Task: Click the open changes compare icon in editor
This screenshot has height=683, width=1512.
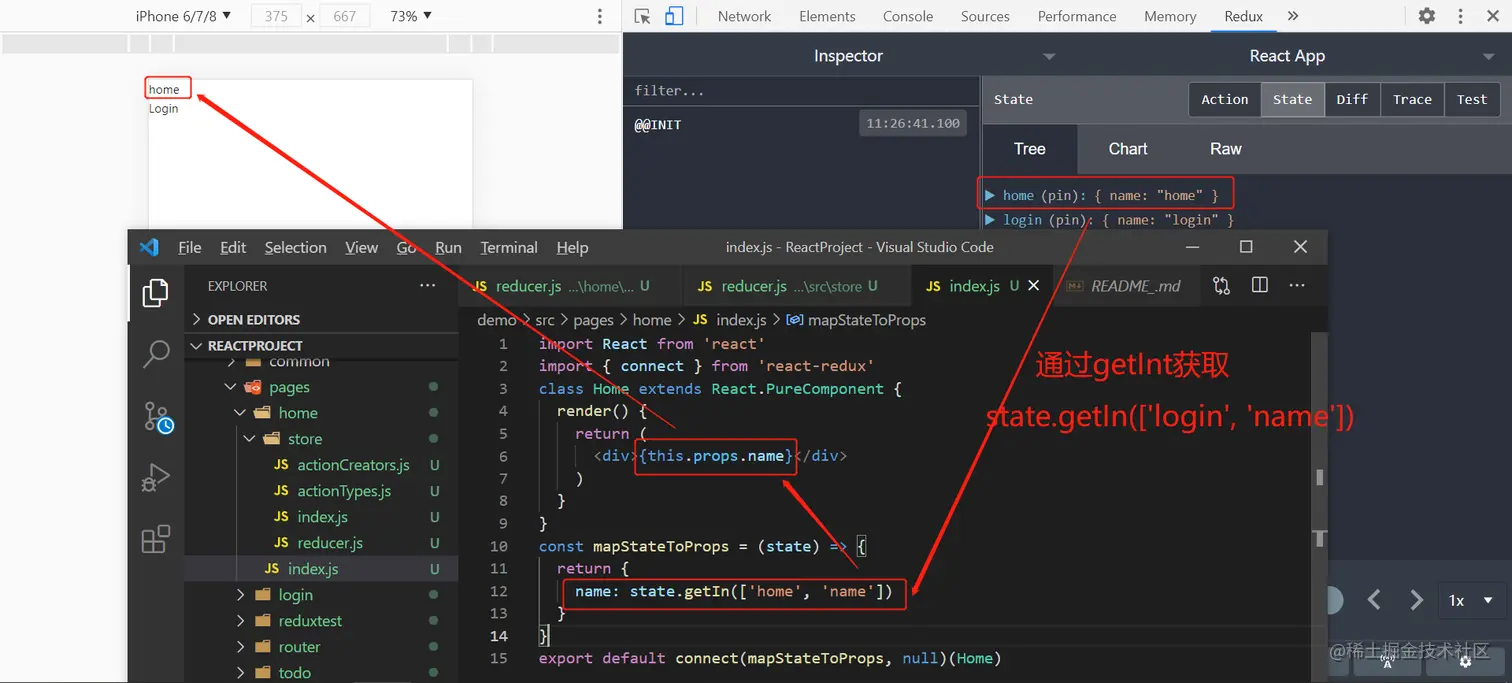Action: [1221, 286]
